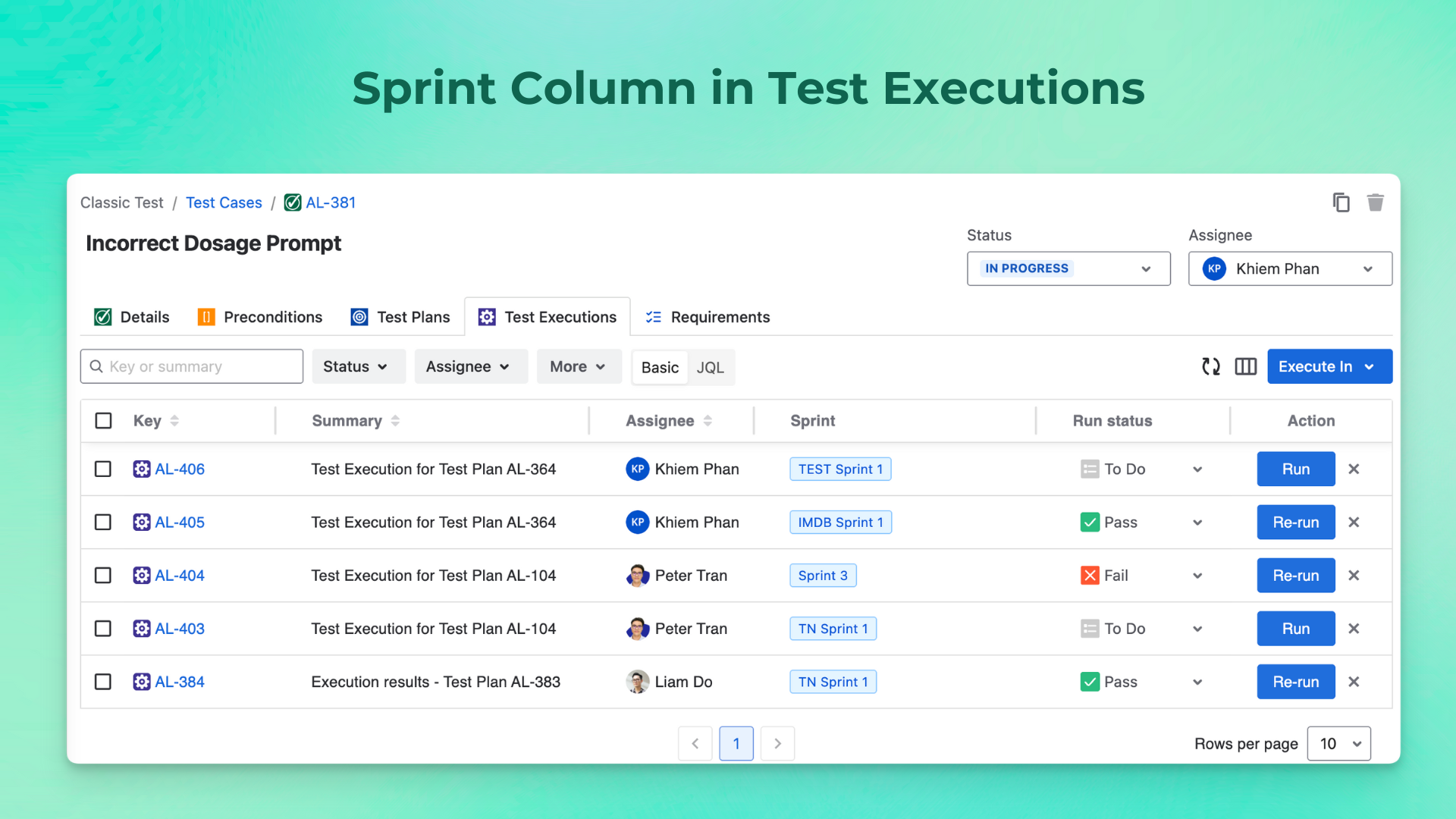
Task: Click the trash delete icon
Action: 1375,202
